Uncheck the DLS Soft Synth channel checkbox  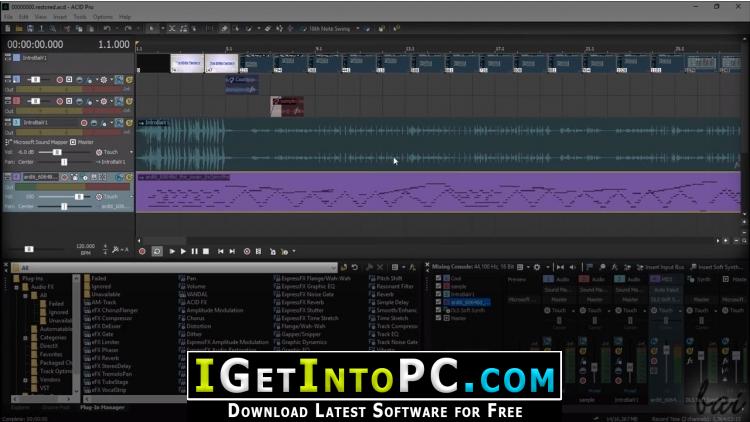(x=438, y=310)
